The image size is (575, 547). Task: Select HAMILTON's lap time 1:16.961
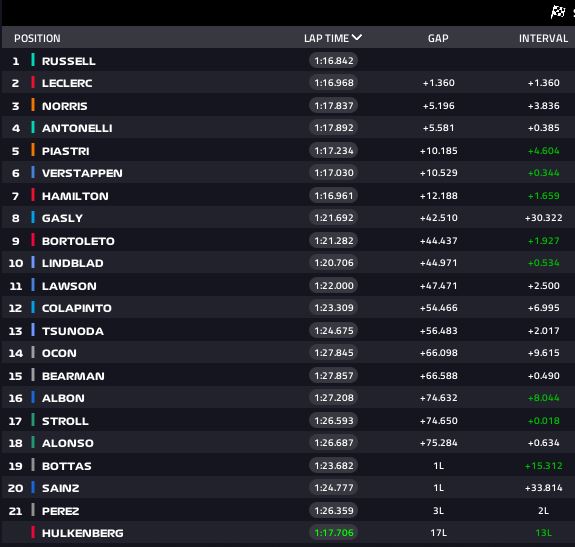[334, 196]
